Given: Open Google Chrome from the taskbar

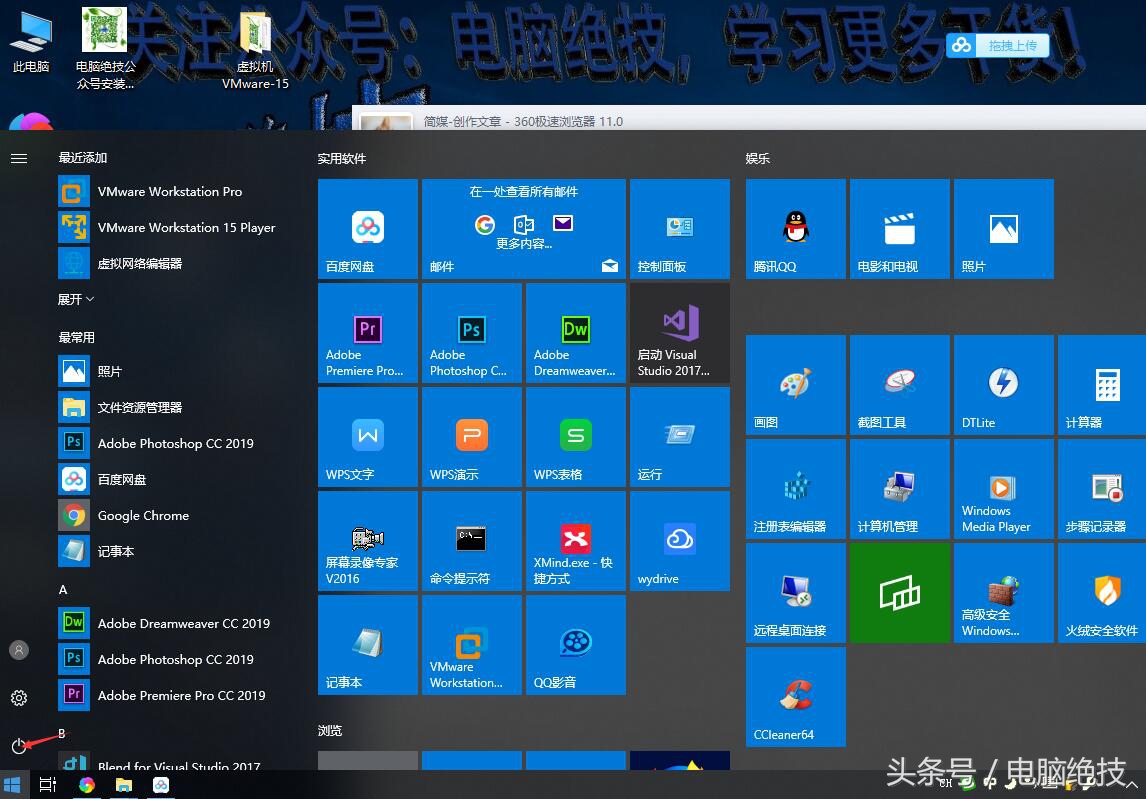Looking at the screenshot, I should [86, 785].
